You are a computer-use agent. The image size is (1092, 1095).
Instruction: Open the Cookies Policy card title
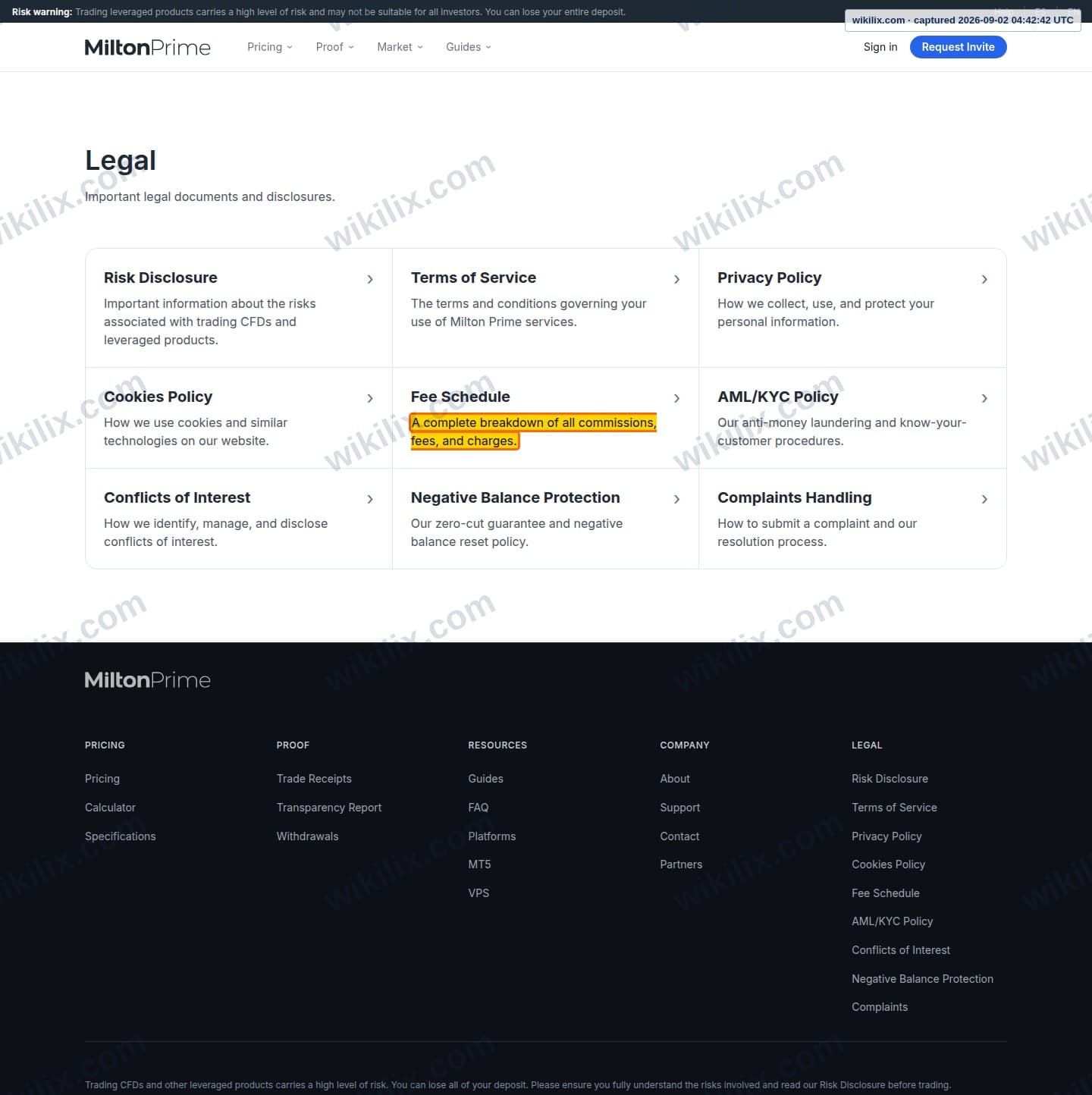tap(158, 397)
